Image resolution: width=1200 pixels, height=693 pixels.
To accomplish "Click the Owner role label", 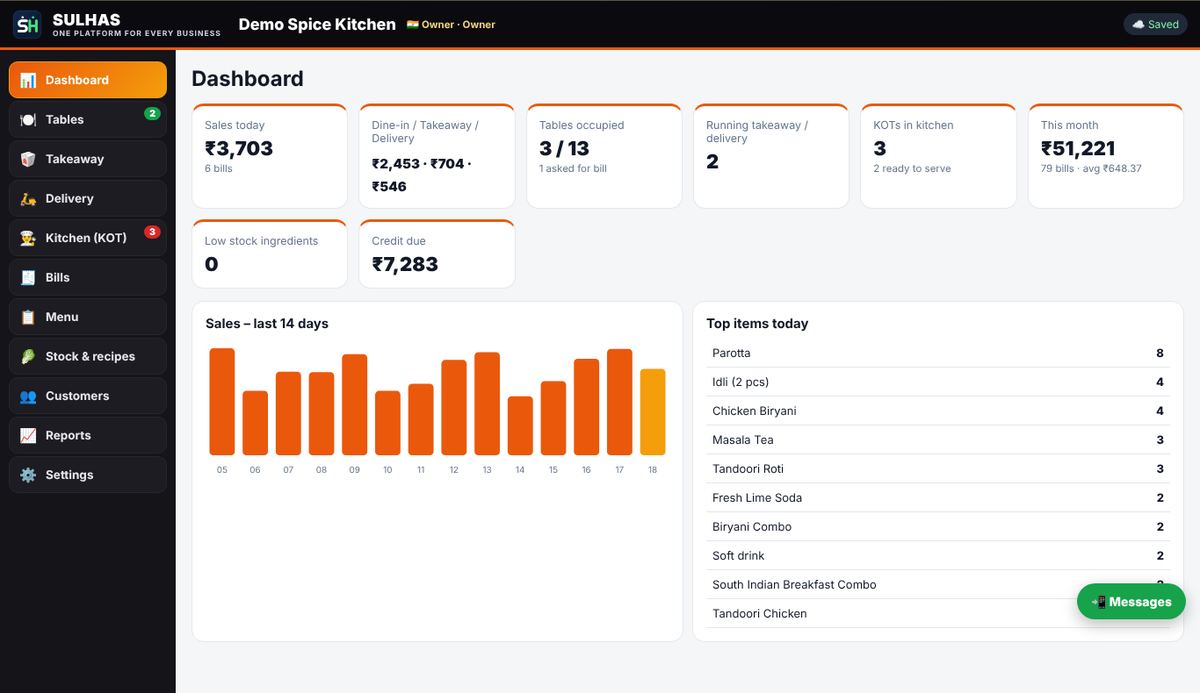I will [x=458, y=24].
